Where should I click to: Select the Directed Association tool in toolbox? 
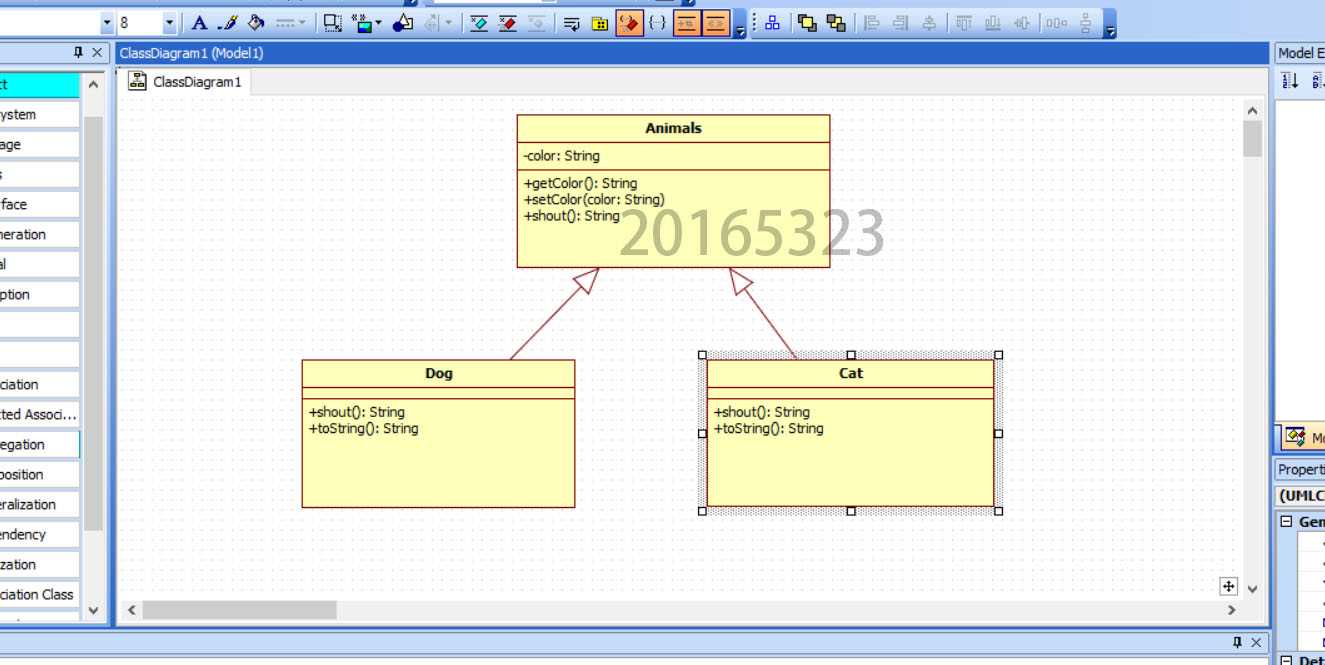[x=39, y=415]
